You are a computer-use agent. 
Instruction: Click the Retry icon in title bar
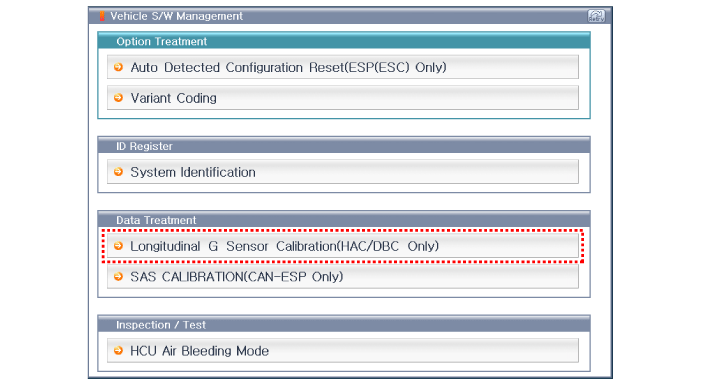coord(596,17)
